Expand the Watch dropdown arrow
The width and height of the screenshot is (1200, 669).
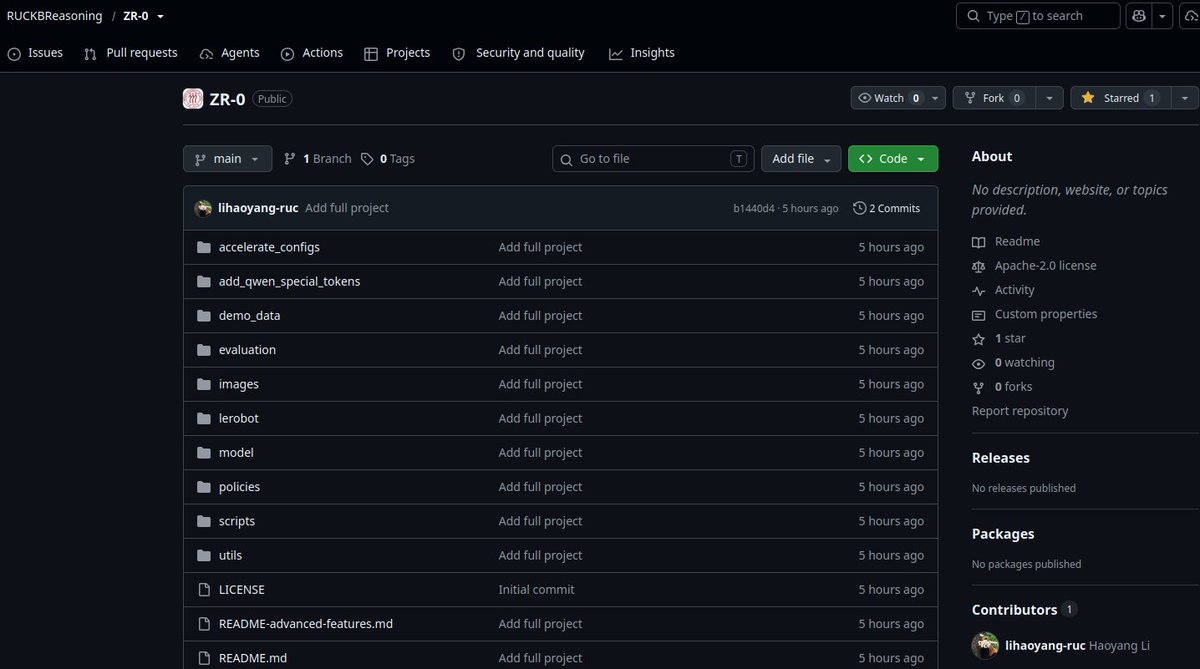tap(936, 98)
